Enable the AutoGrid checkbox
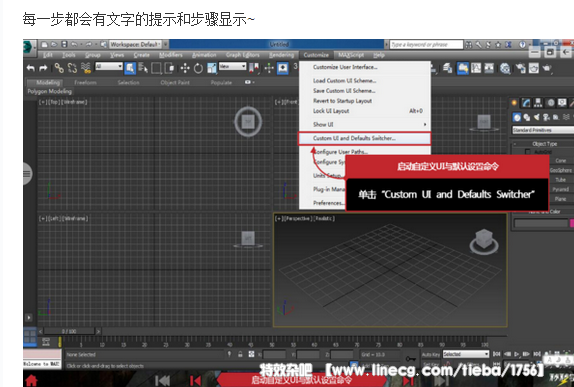 click(528, 152)
